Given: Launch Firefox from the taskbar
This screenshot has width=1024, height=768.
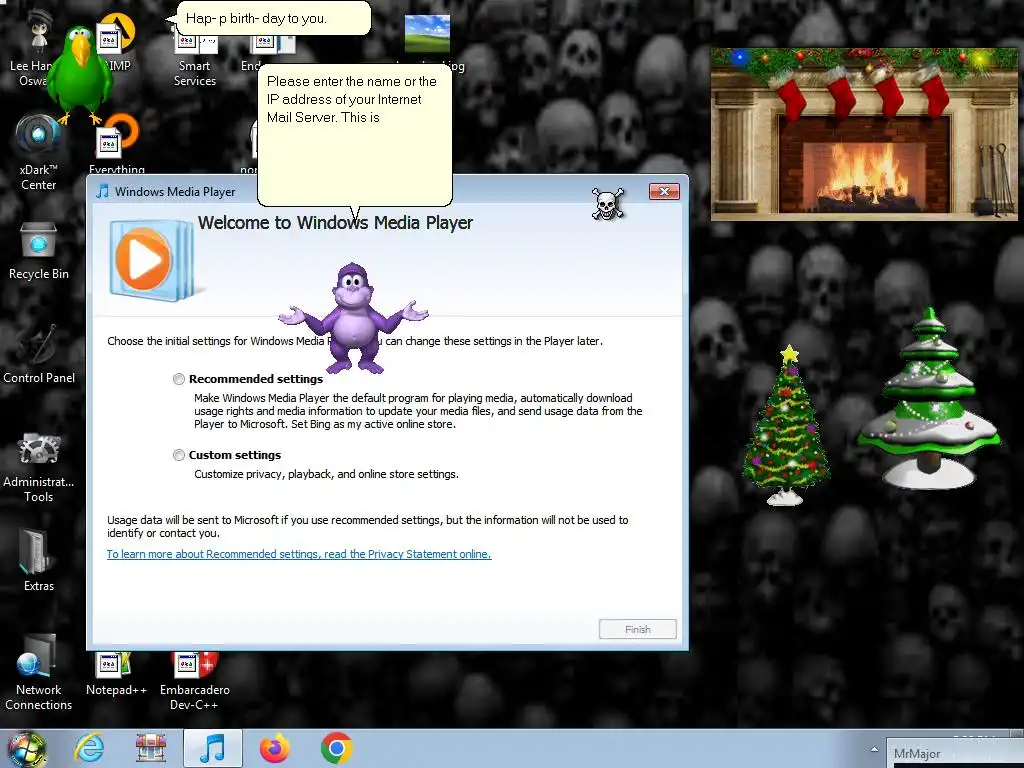Looking at the screenshot, I should (x=275, y=748).
